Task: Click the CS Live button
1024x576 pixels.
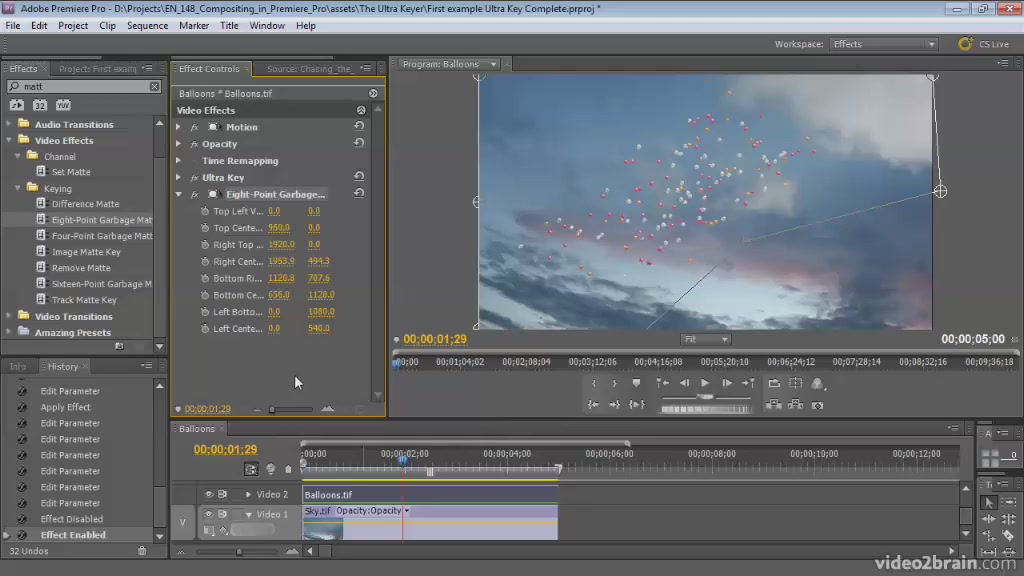Action: [x=984, y=44]
